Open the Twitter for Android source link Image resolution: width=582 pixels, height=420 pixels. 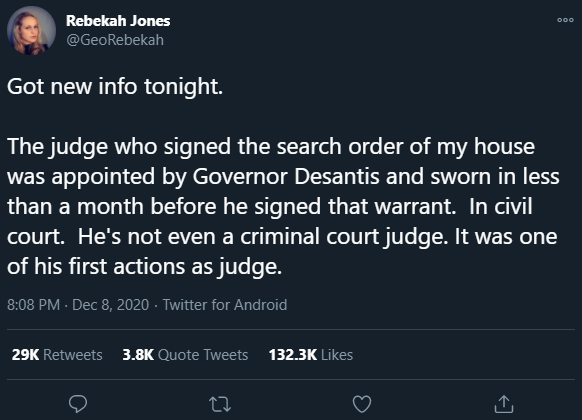[x=225, y=305]
